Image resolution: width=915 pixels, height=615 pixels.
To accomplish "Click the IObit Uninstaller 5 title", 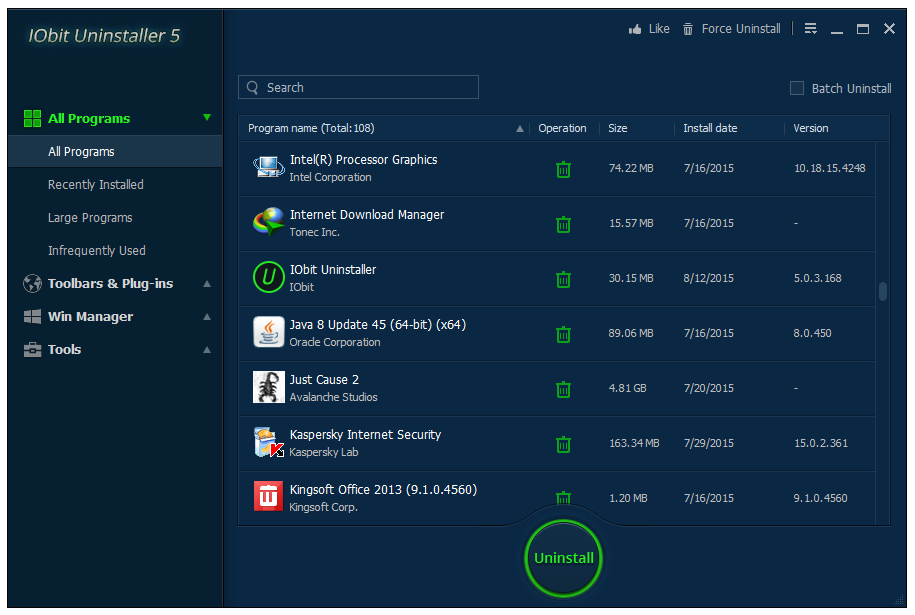I will (x=104, y=36).
